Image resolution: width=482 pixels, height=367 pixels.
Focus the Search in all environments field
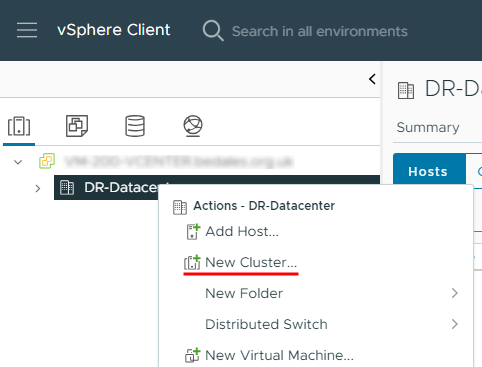coord(319,31)
